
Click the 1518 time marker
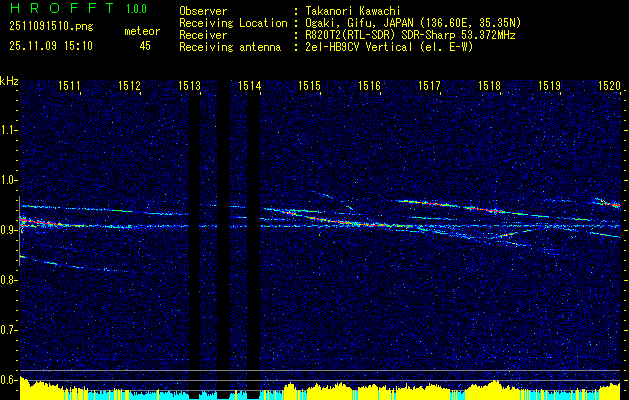[489, 85]
